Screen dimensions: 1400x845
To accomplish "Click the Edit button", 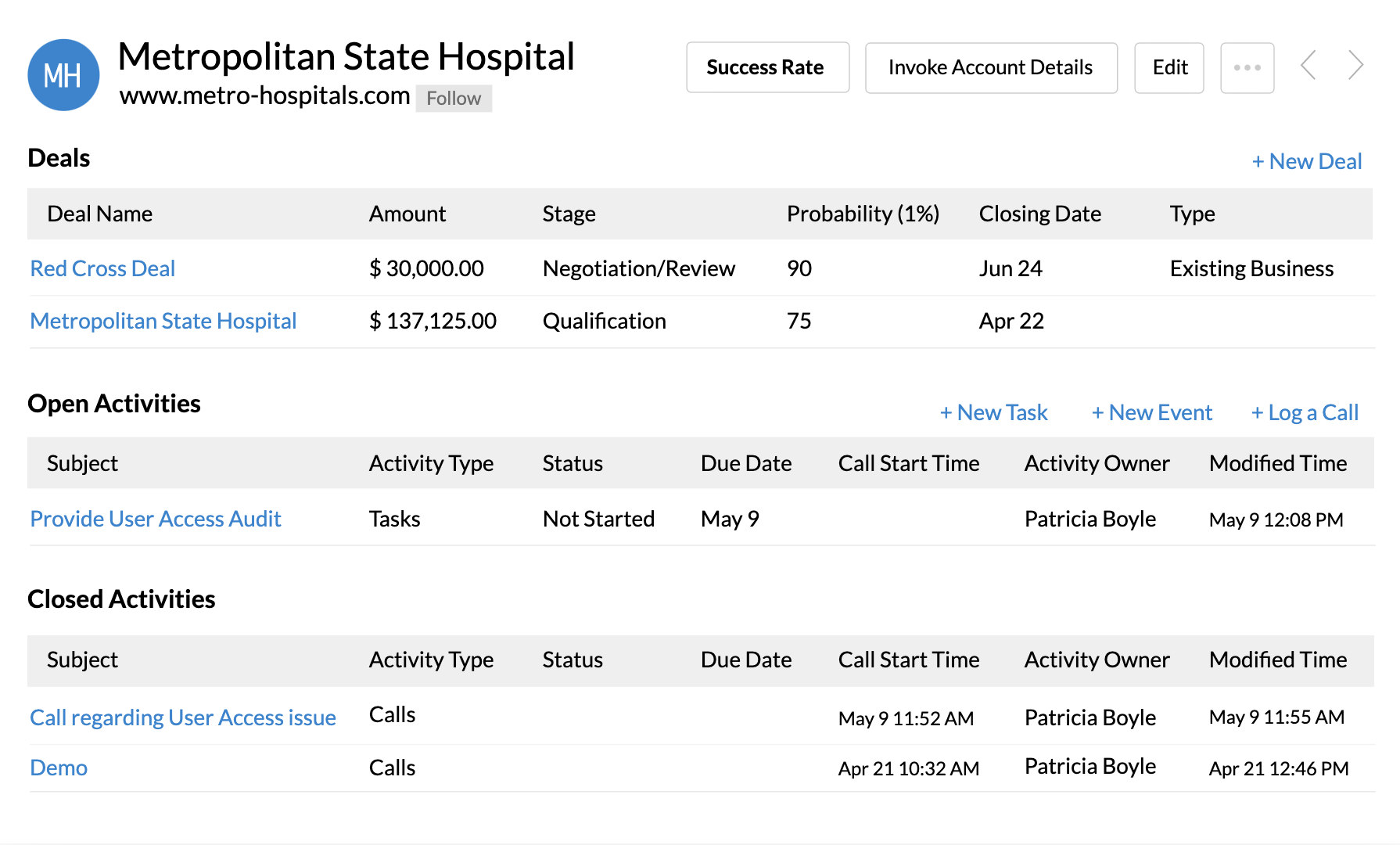I will pyautogui.click(x=1169, y=68).
